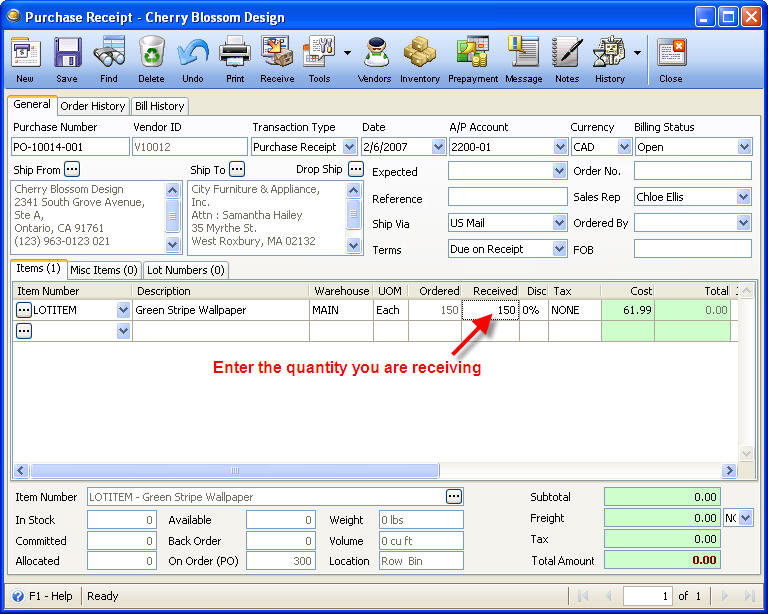This screenshot has width=768, height=614.
Task: Click the MAIN warehouse cell
Action: click(341, 310)
